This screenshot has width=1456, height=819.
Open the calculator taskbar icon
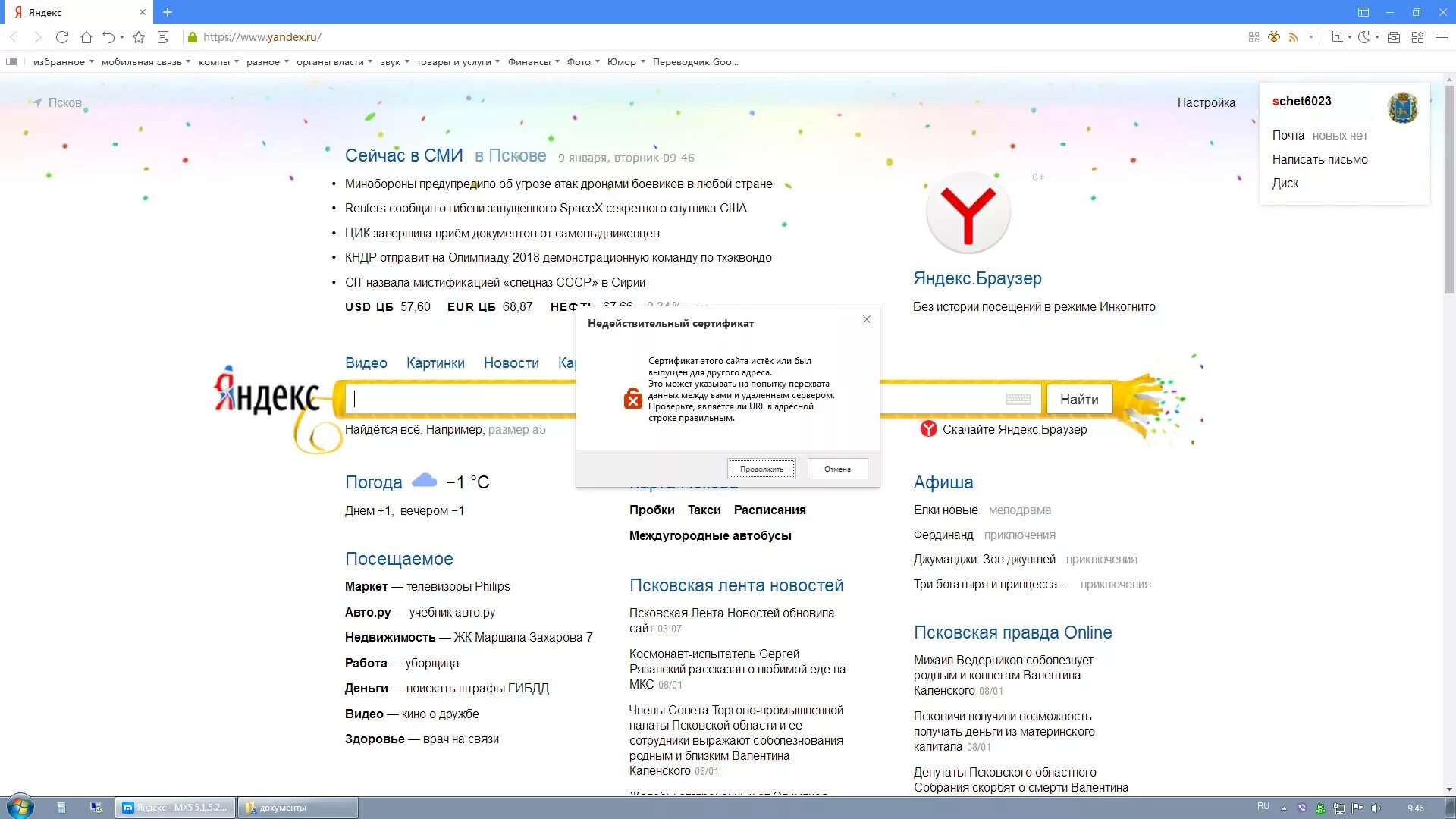(x=61, y=808)
